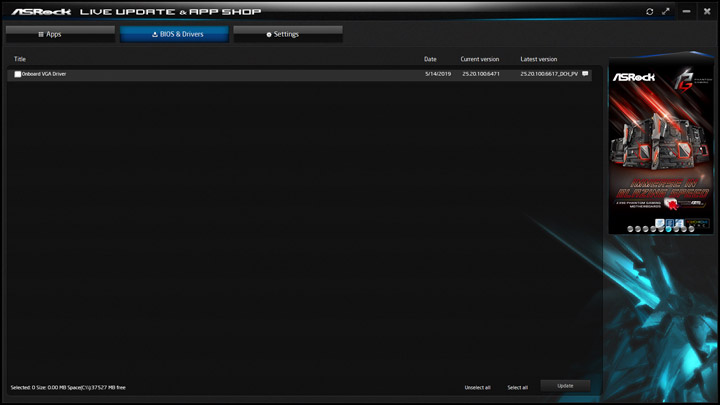Screen dimensions: 720x405
Task: Click latest version 25.20.100.6617_DCH_PV value
Action: click(x=549, y=73)
